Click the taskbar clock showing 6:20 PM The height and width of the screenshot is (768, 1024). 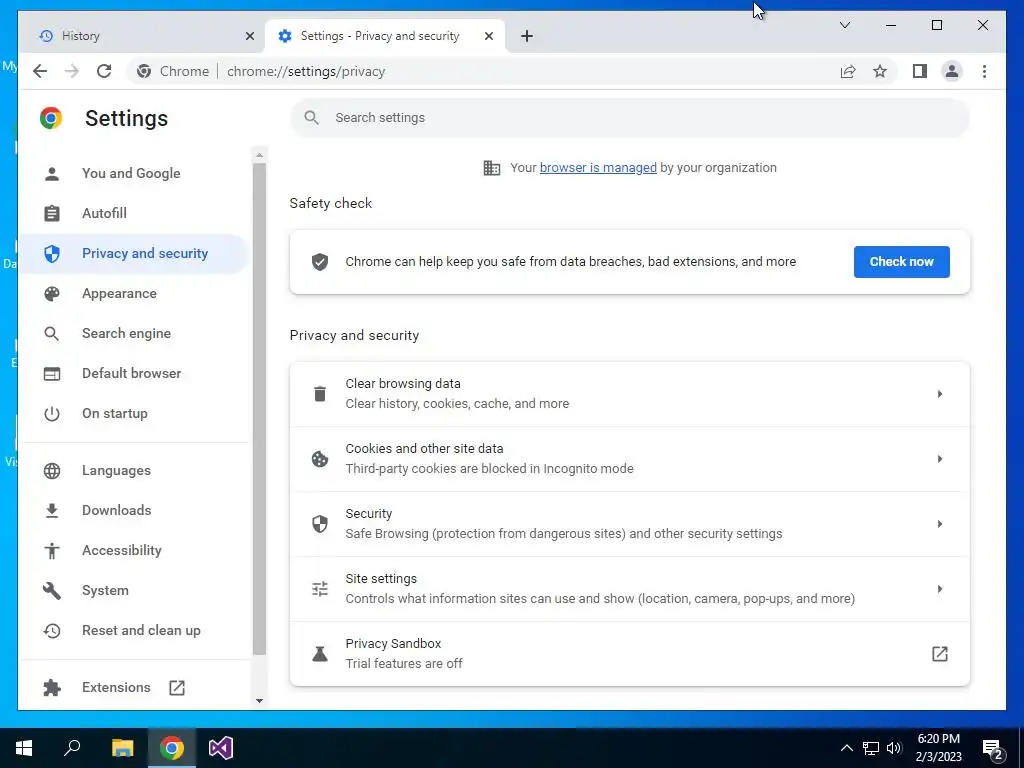tap(938, 748)
